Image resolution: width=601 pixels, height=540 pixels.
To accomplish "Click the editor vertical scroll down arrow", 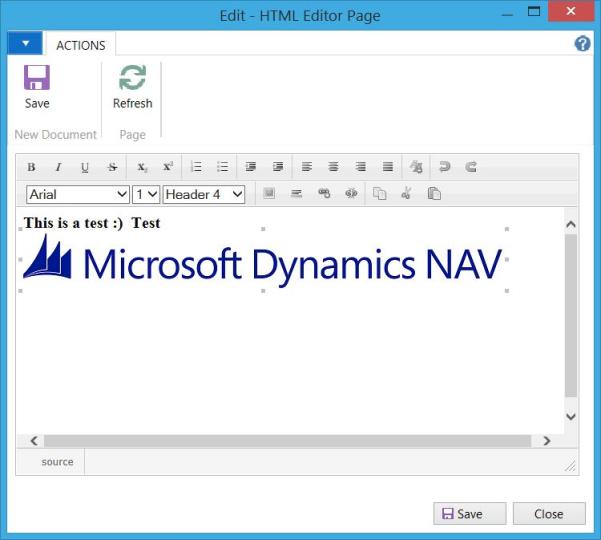I will [571, 417].
